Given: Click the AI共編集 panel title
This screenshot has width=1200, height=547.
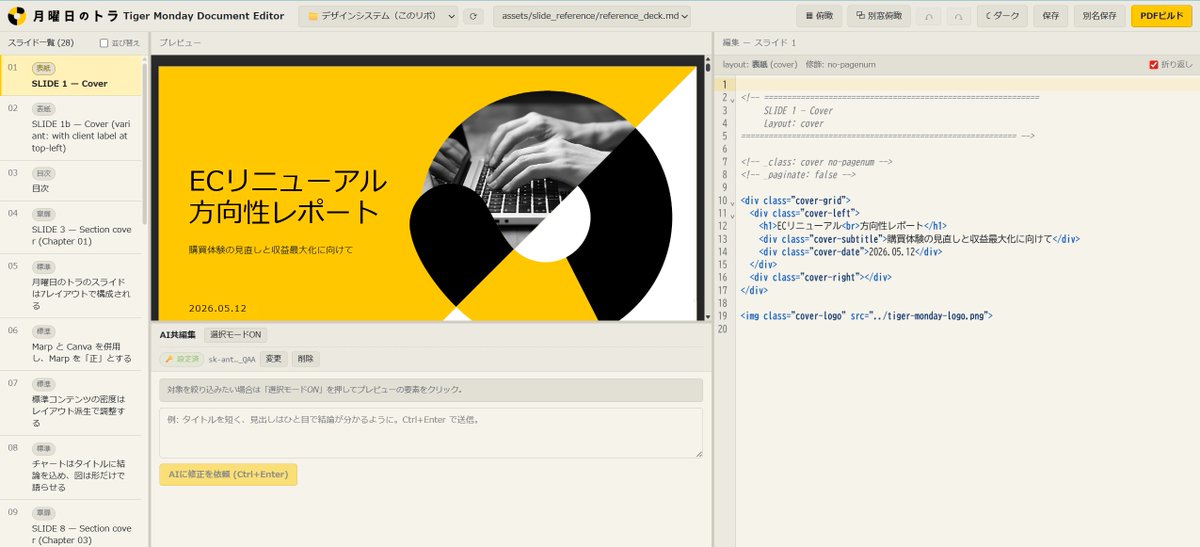Looking at the screenshot, I should click(178, 335).
